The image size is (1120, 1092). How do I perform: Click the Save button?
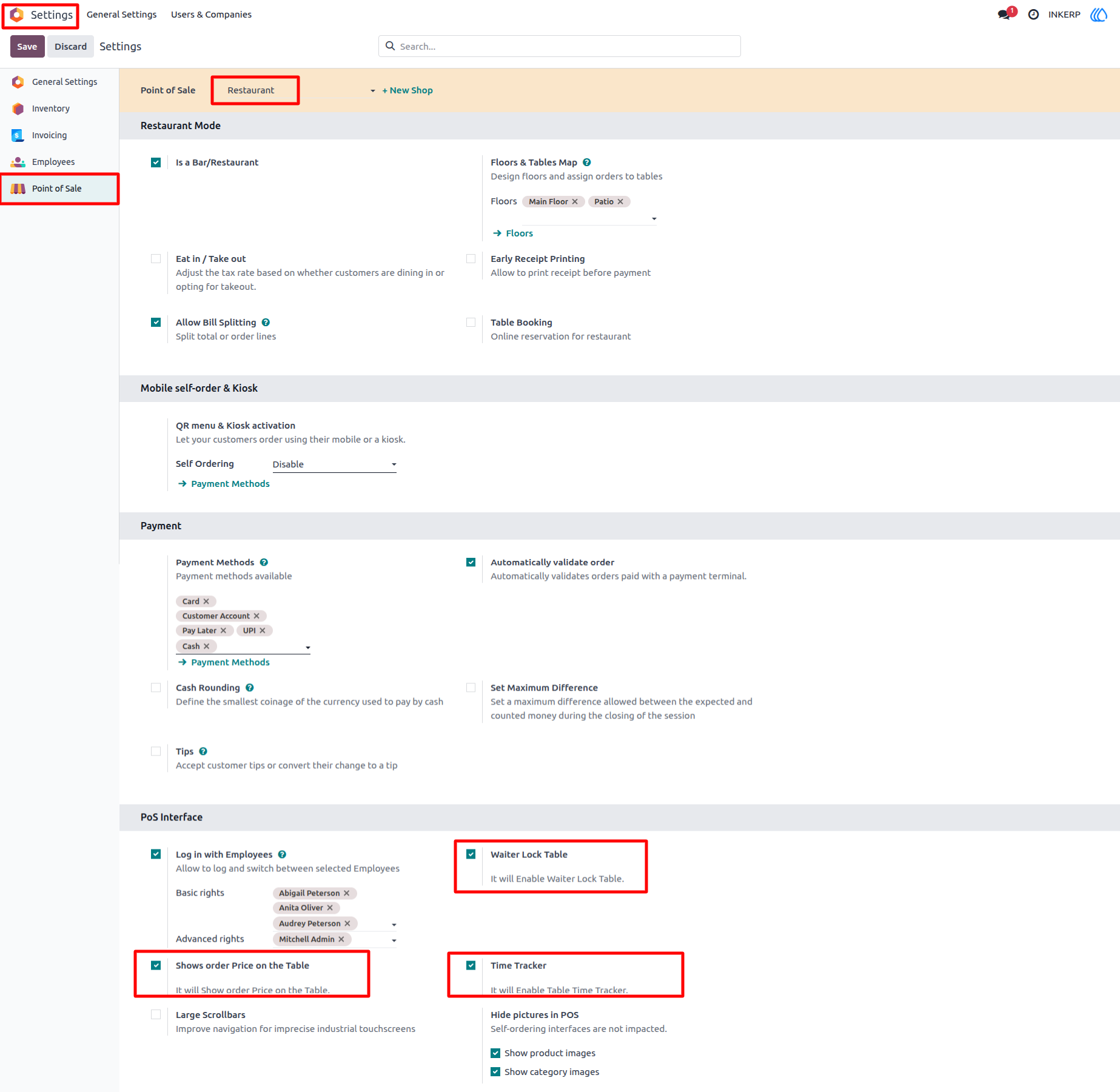tap(27, 47)
